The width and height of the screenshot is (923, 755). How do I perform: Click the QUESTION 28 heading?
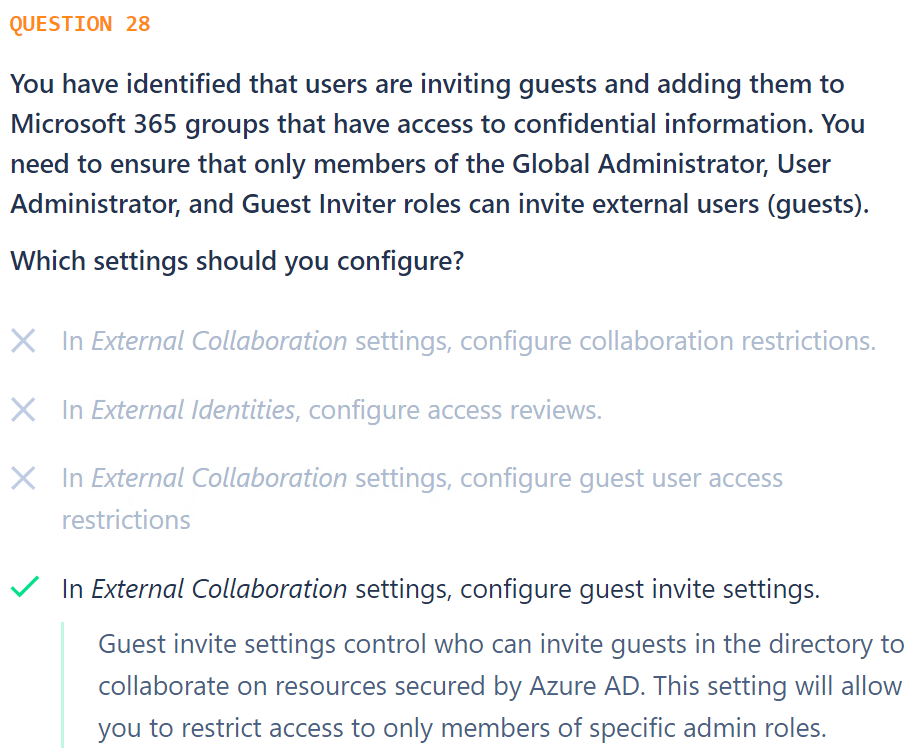pos(80,24)
